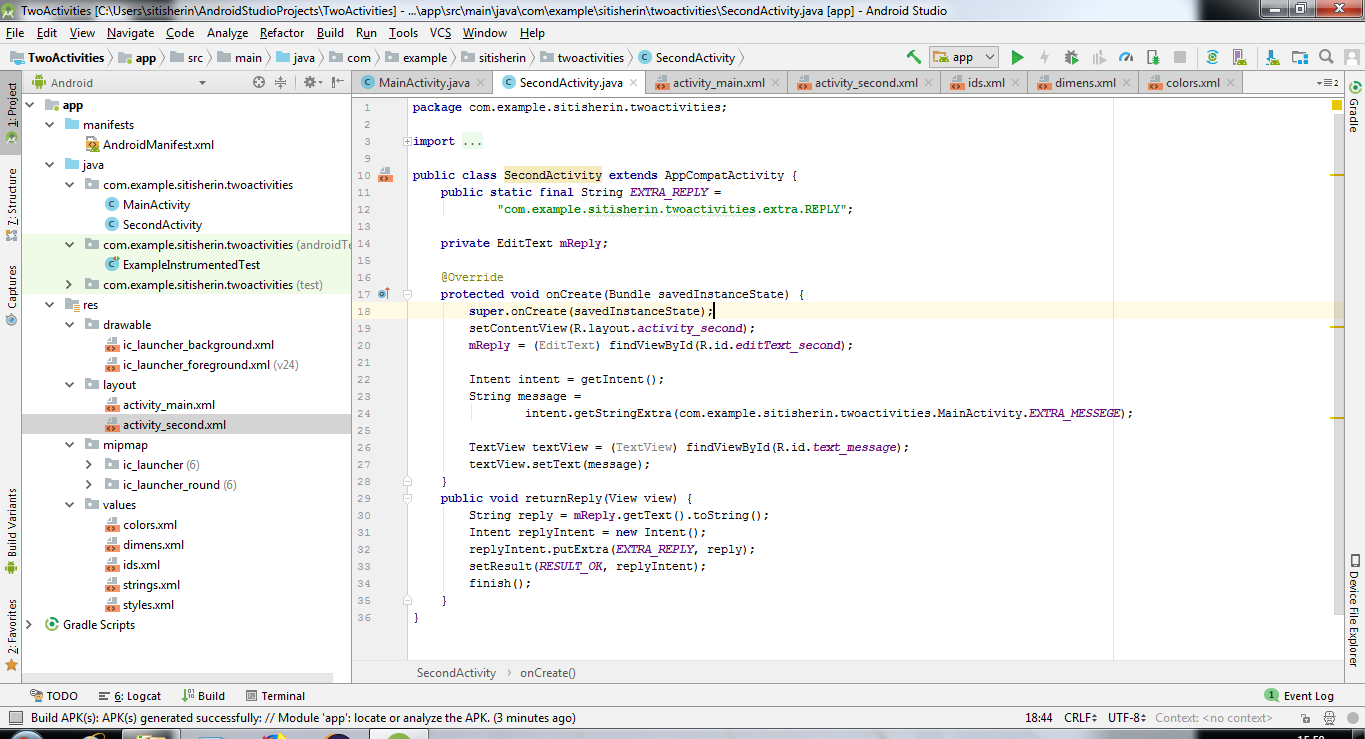Click the Search Everywhere magnifier icon
The image size is (1365, 739).
[x=1326, y=58]
